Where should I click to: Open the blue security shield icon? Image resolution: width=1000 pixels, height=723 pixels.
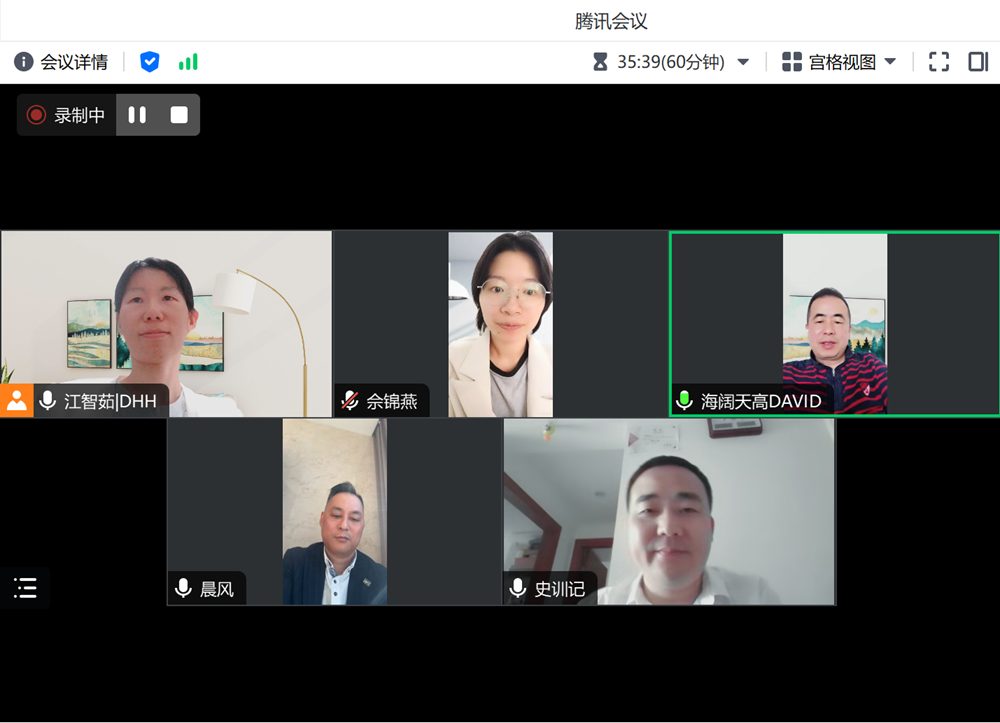point(149,62)
